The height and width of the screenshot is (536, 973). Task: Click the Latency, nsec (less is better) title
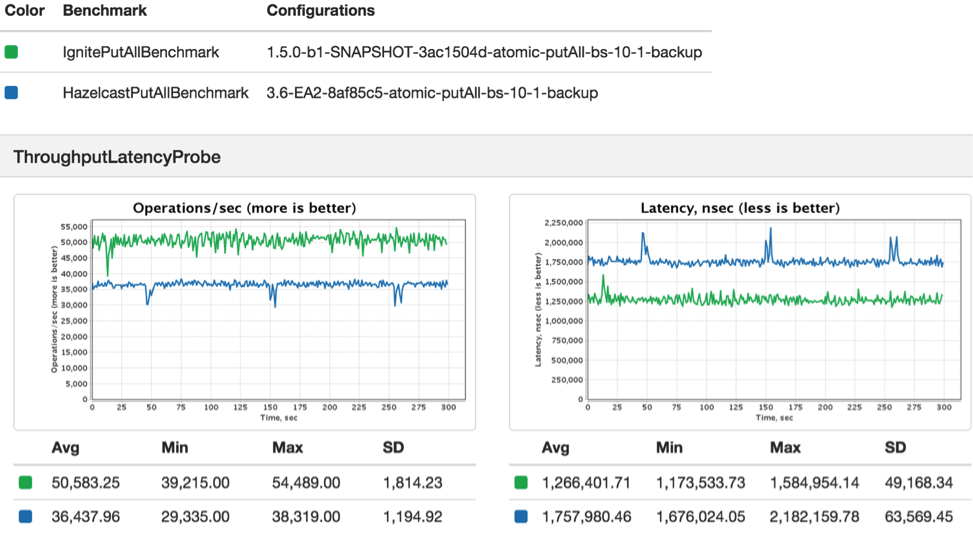(x=740, y=208)
